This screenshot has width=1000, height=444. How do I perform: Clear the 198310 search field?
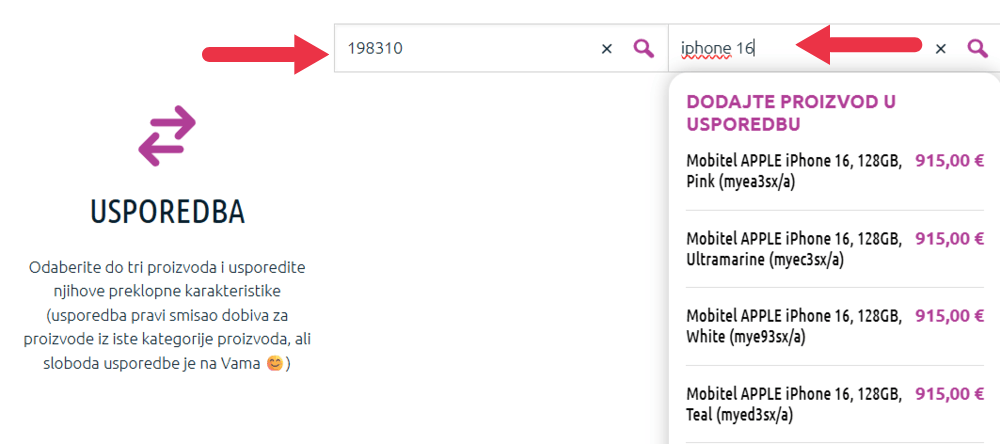(x=606, y=48)
